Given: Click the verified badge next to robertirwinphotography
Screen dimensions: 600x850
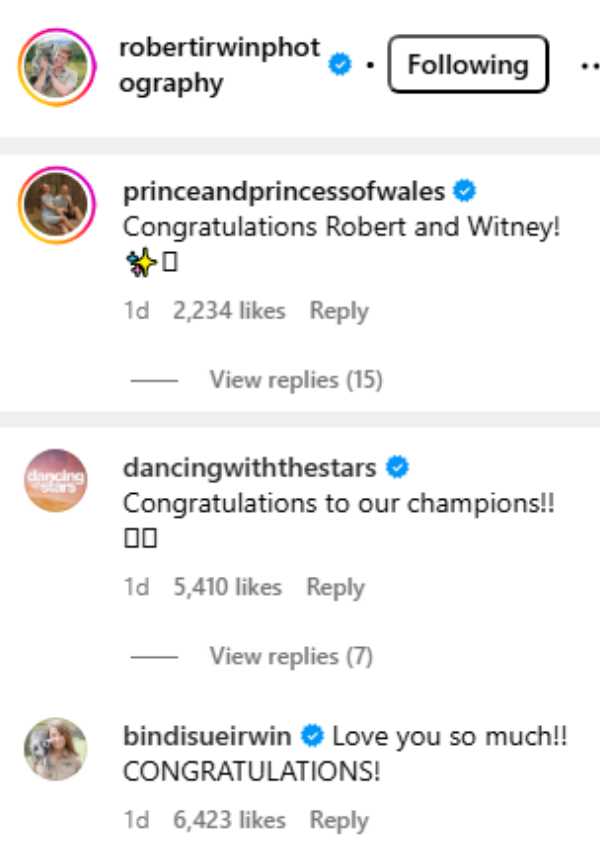Looking at the screenshot, I should pos(340,66).
